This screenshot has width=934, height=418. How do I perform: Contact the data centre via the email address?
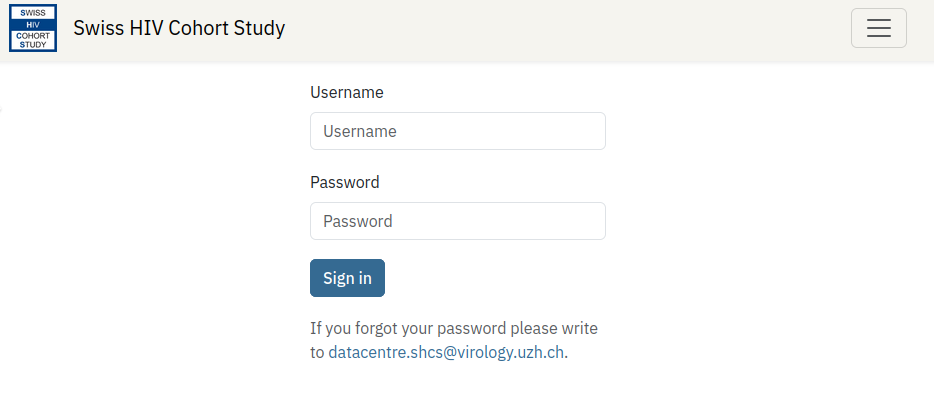pos(446,352)
